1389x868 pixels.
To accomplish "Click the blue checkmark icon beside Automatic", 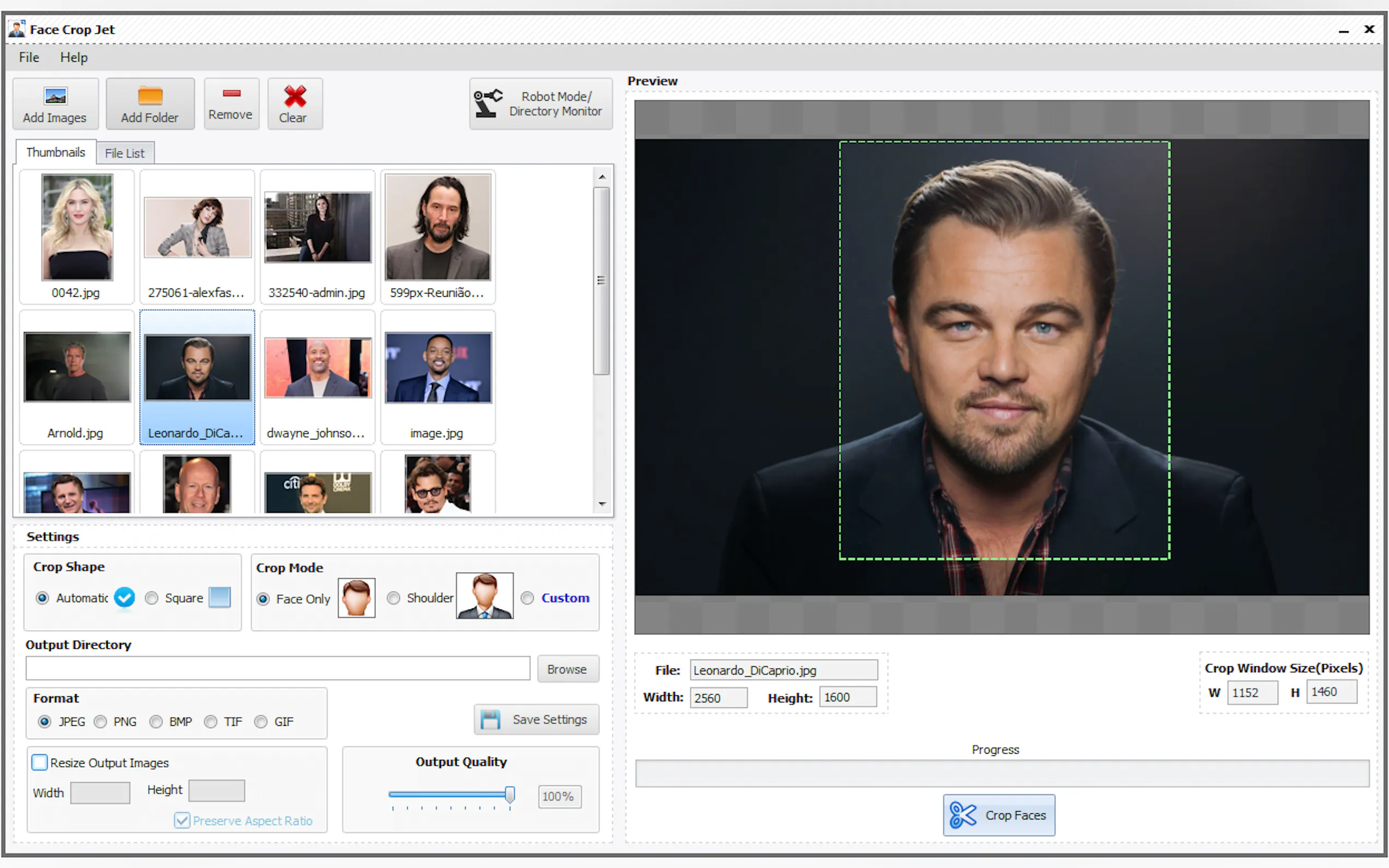I will 124,597.
